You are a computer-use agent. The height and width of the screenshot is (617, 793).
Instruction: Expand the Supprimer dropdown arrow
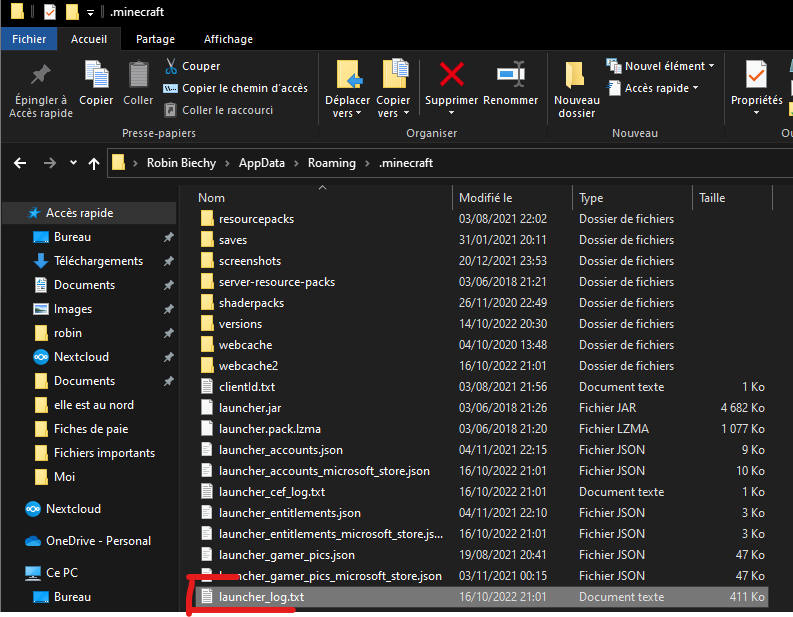[x=451, y=113]
